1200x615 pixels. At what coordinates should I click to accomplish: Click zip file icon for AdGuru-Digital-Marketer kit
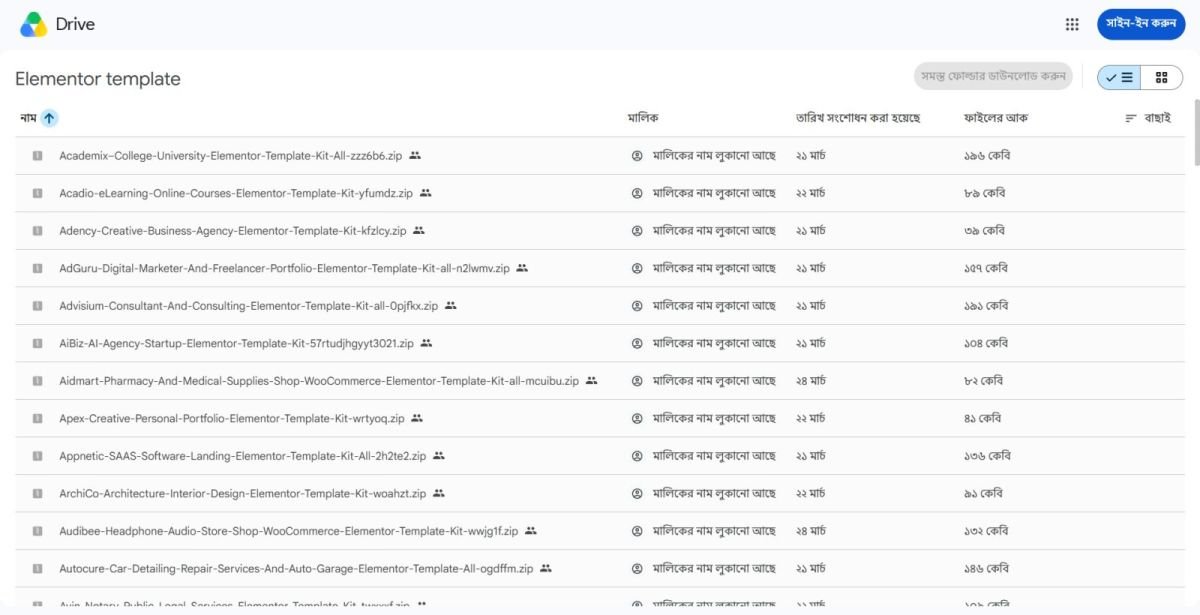coord(37,268)
